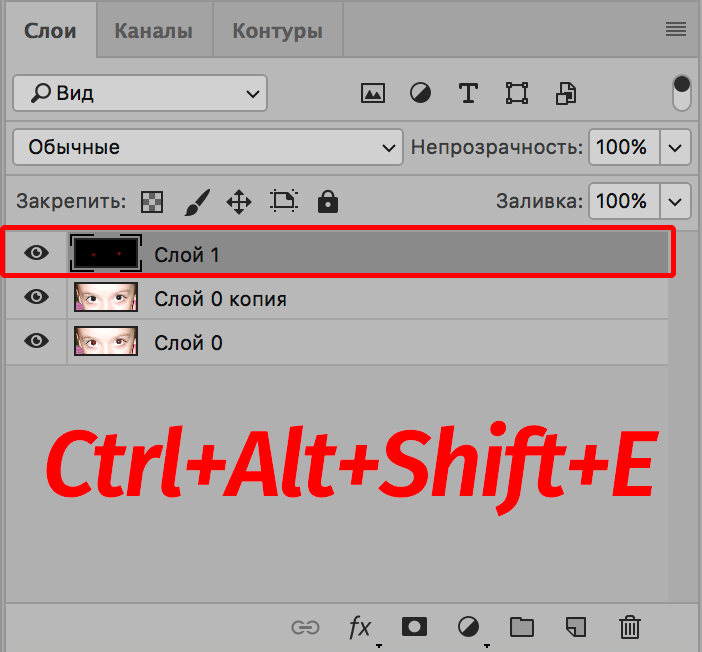
Task: Select the Слой 0 thumbnail
Action: click(106, 341)
